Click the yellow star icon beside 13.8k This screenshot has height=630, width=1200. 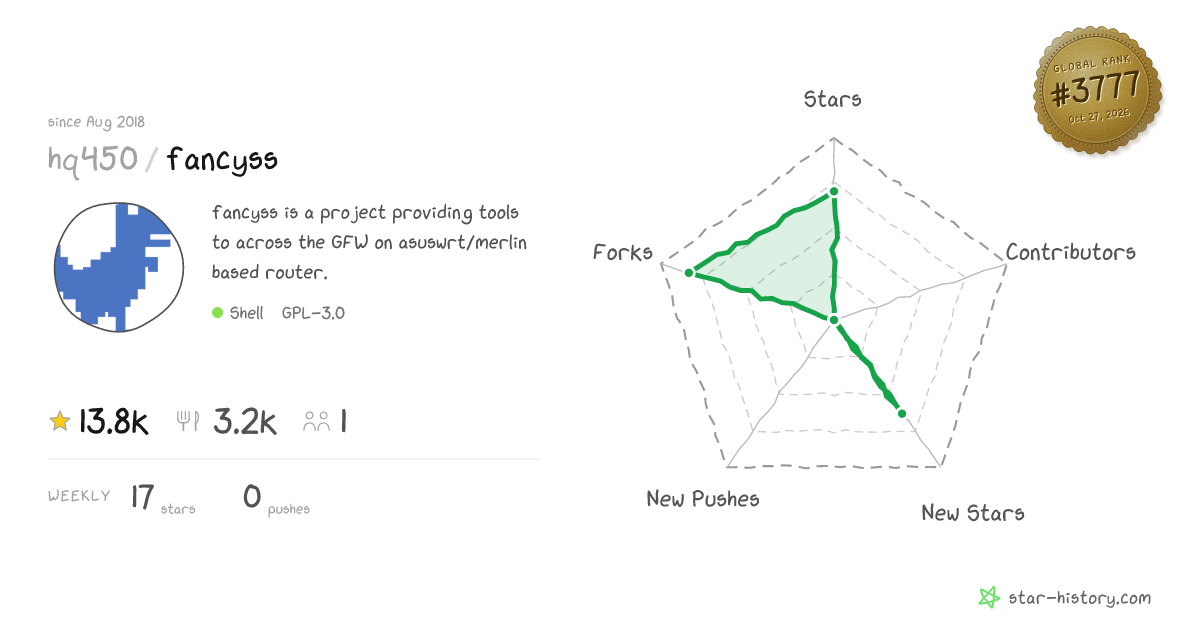60,422
